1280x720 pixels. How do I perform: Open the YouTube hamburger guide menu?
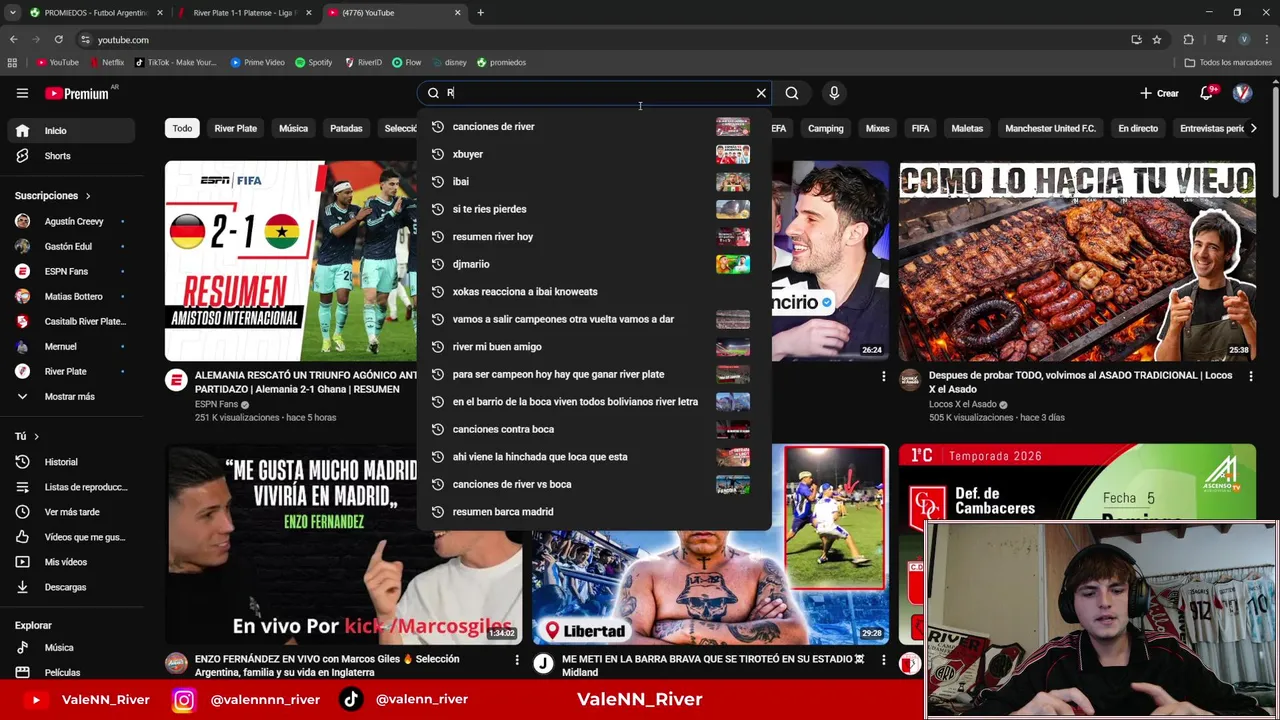22,93
